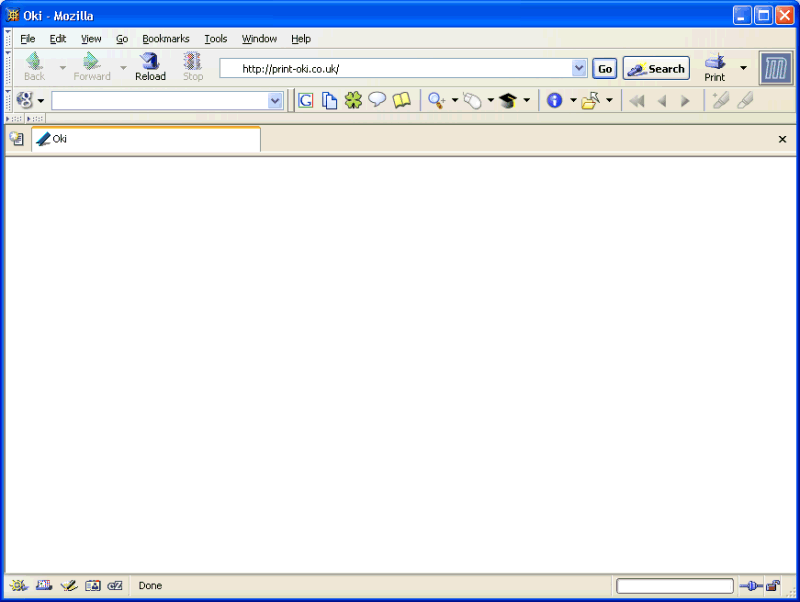Click the Stop loading button
Viewport: 800px width, 602px height.
pos(193,67)
